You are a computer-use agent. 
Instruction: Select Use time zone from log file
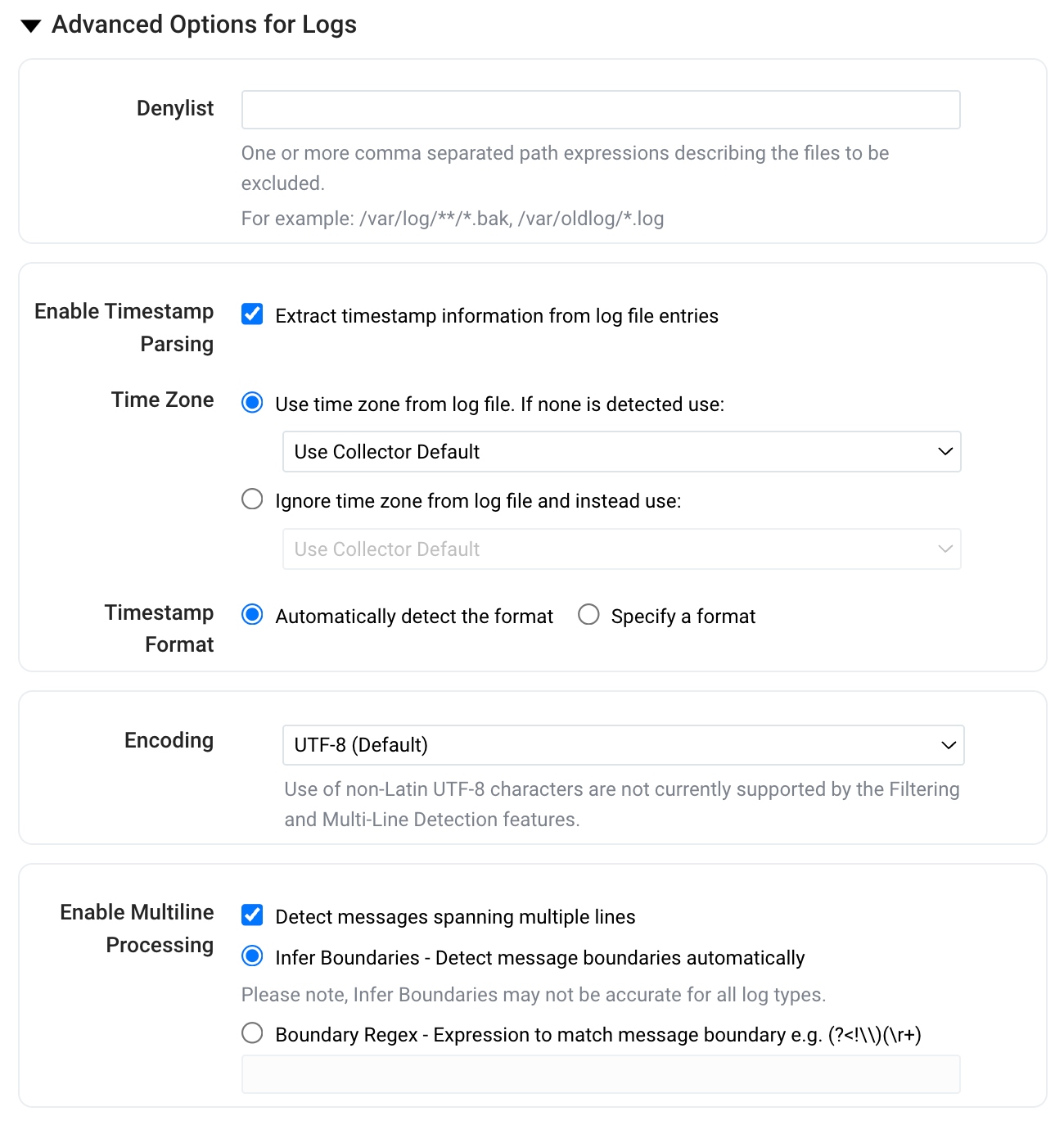tap(251, 403)
